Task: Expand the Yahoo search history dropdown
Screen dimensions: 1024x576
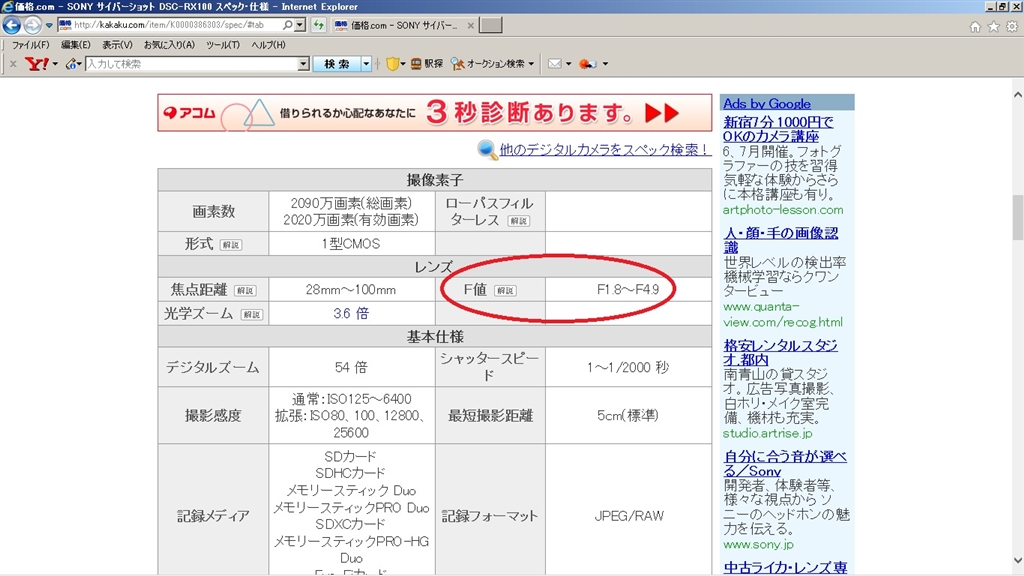Action: [304, 64]
